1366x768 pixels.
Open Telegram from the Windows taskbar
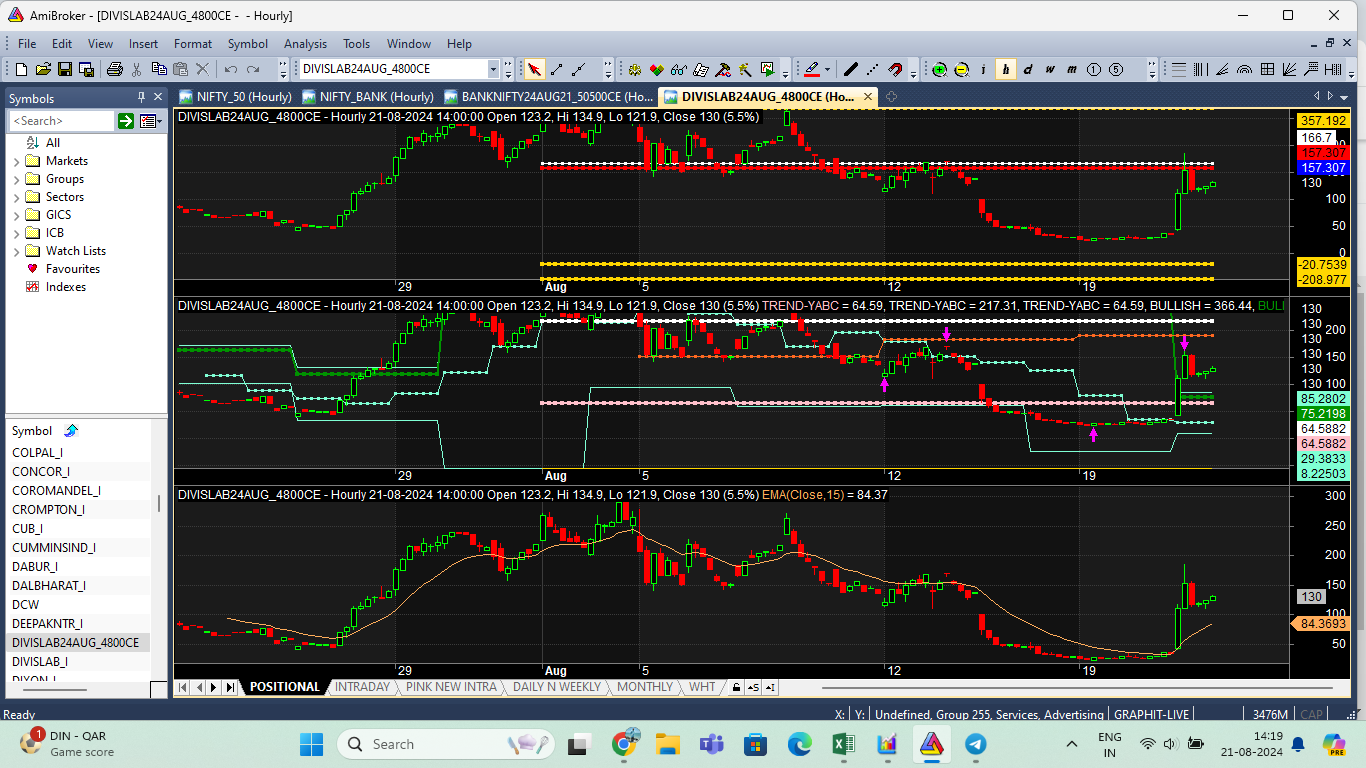[975, 744]
